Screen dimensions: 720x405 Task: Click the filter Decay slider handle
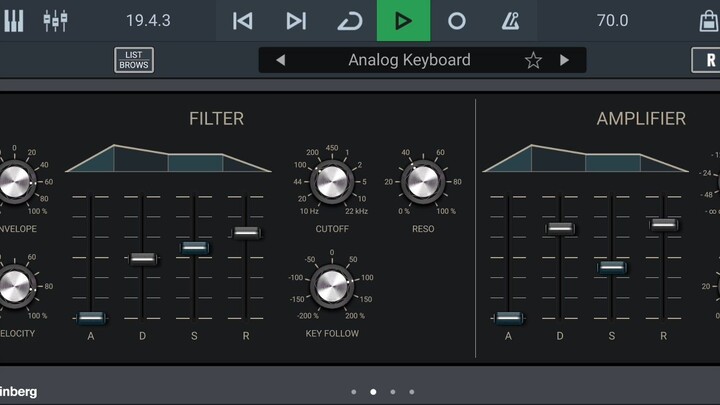[143, 259]
